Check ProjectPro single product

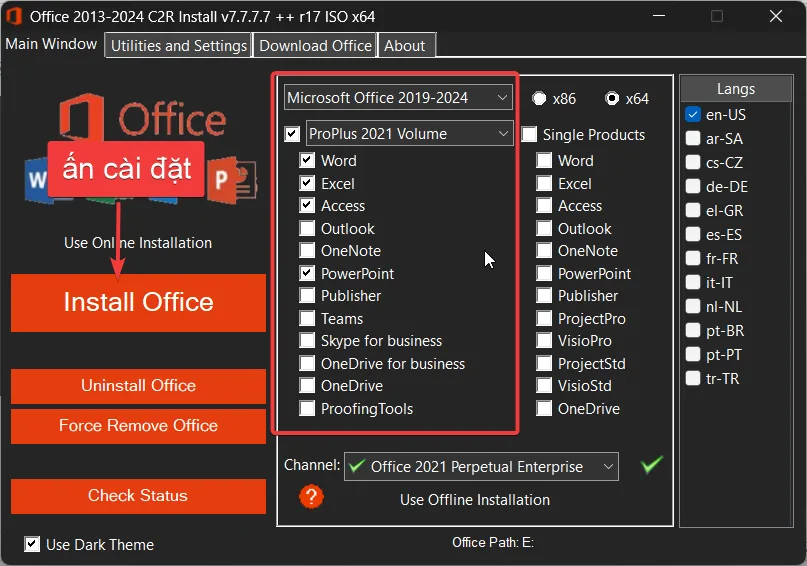[544, 318]
